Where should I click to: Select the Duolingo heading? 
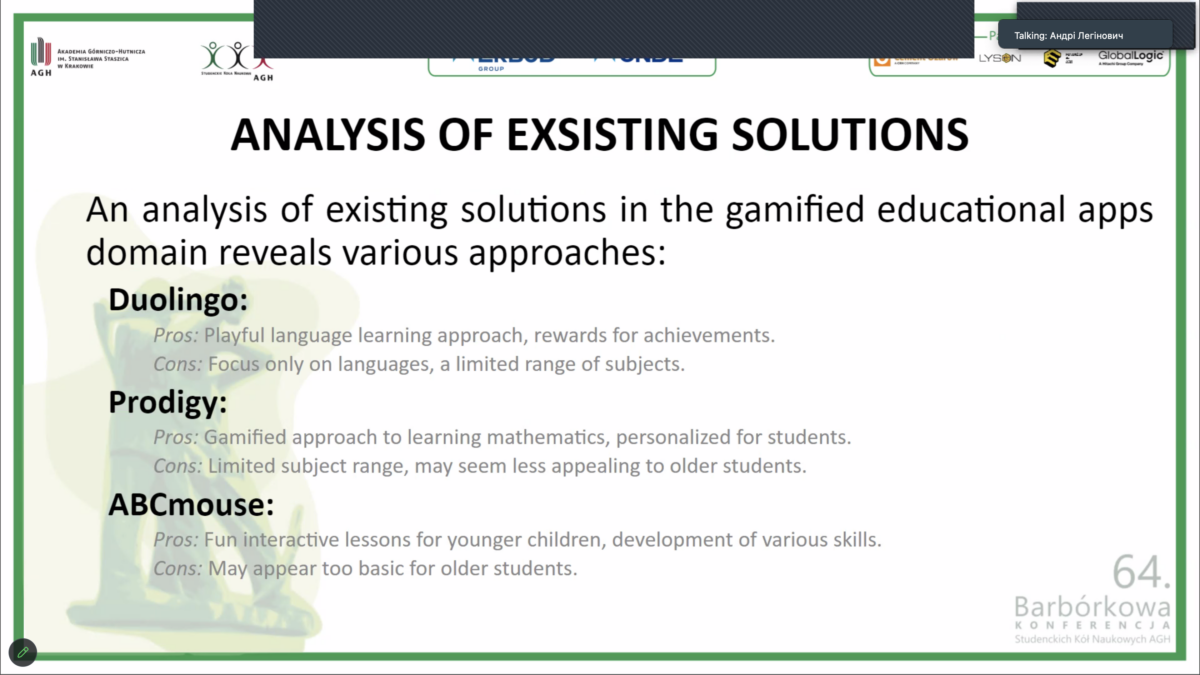178,300
